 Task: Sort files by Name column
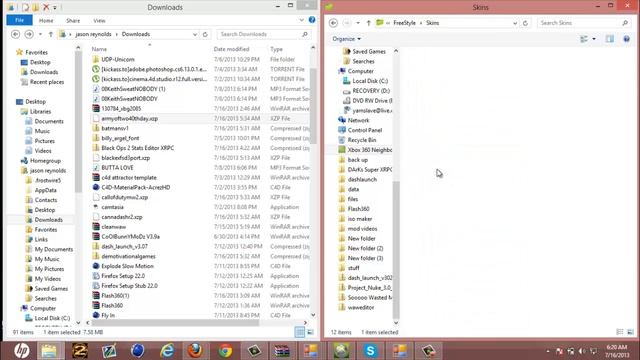(99, 49)
